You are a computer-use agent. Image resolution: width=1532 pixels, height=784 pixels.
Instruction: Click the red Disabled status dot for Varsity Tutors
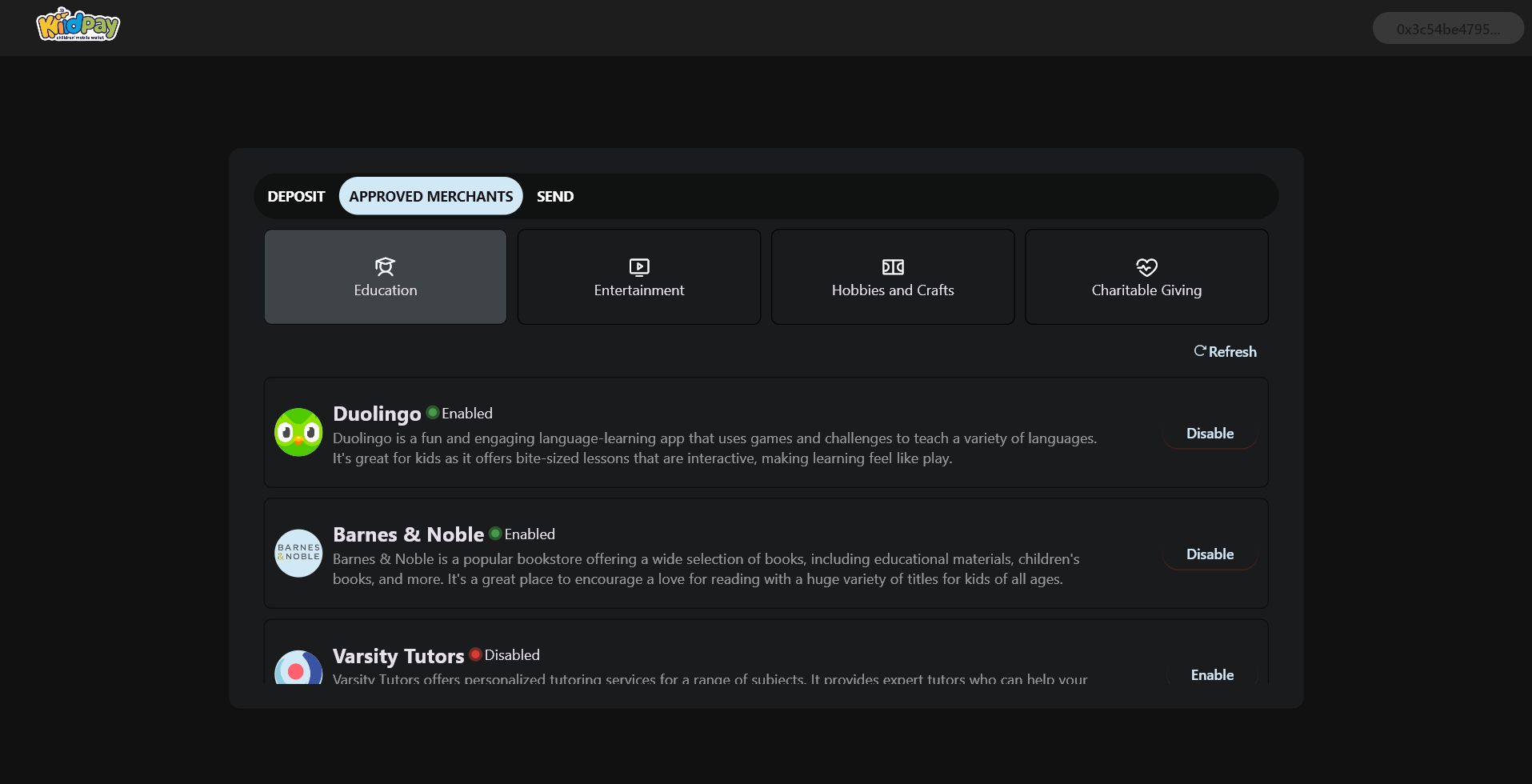click(475, 654)
